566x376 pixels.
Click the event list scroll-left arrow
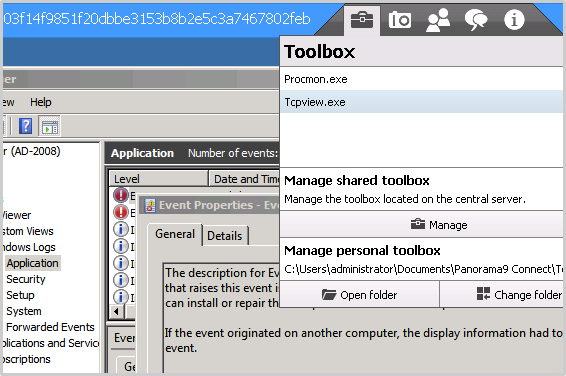coord(117,311)
